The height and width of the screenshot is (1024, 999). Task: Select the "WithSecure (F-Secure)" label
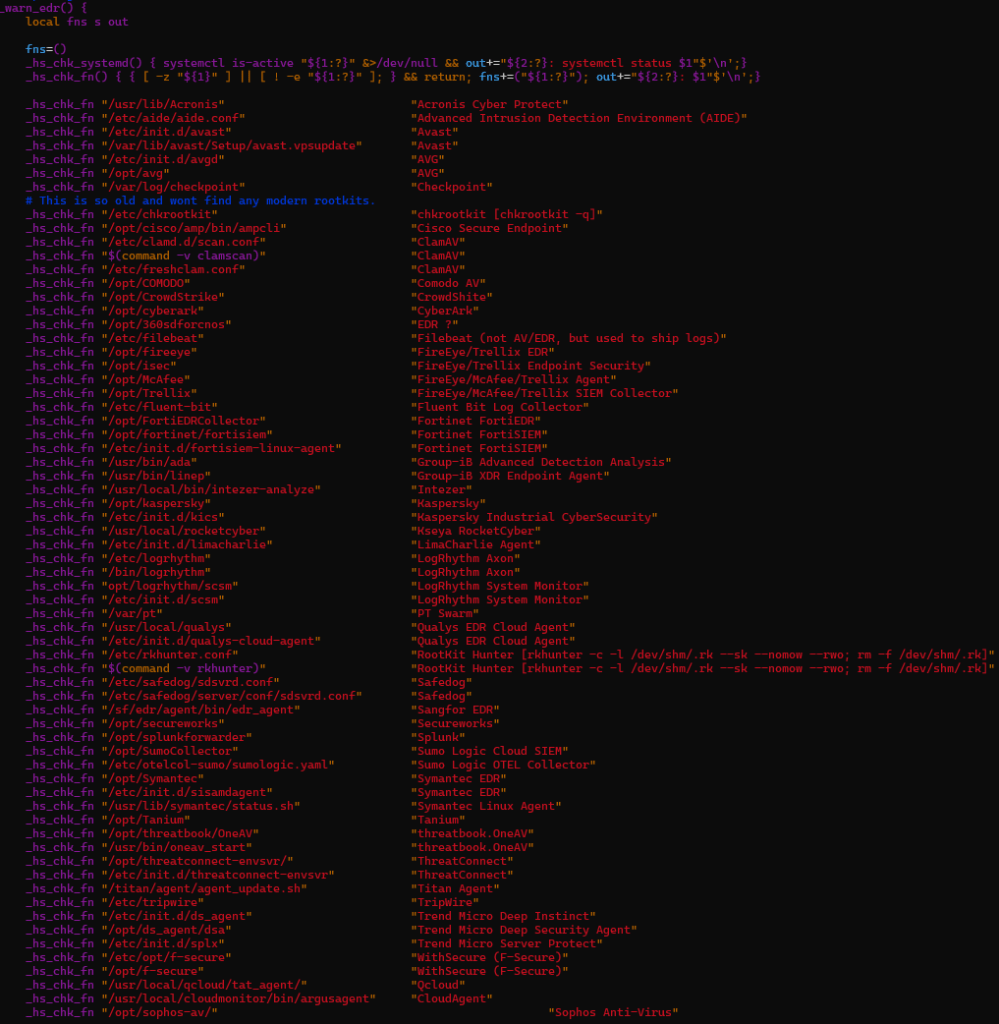pos(490,957)
